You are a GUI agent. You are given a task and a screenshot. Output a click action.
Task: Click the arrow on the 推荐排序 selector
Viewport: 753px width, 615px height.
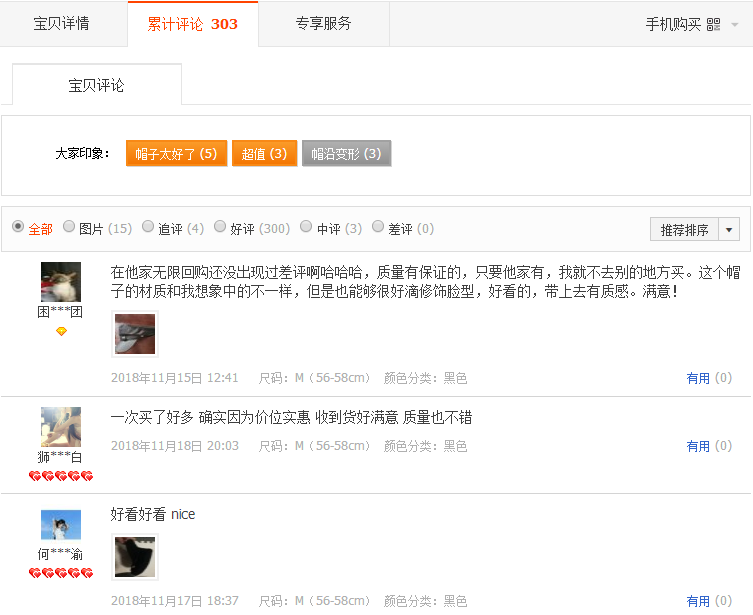729,229
